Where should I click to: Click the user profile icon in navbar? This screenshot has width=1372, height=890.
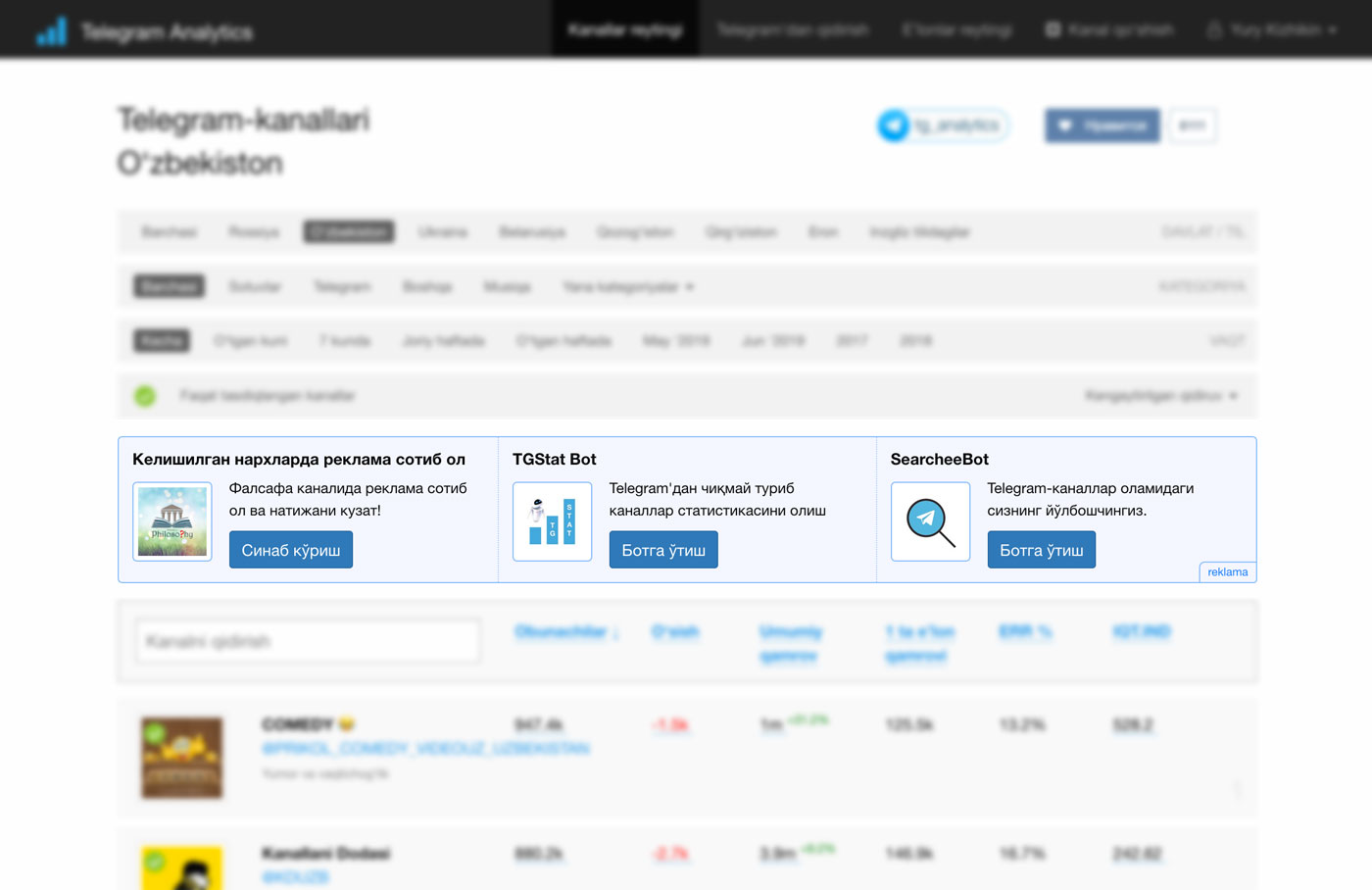(1214, 30)
